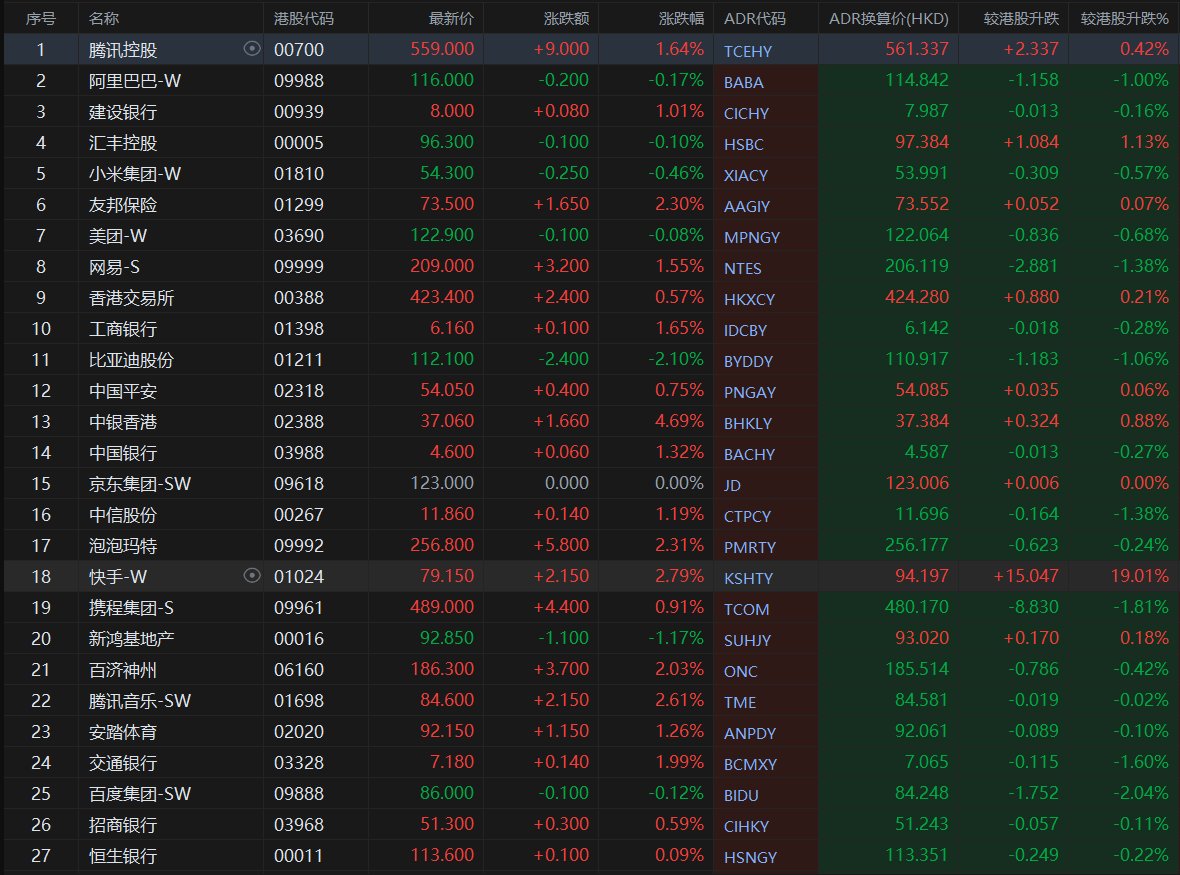Screen dimensions: 1180x875
Task: Click ADR code BABA
Action: pos(743,82)
